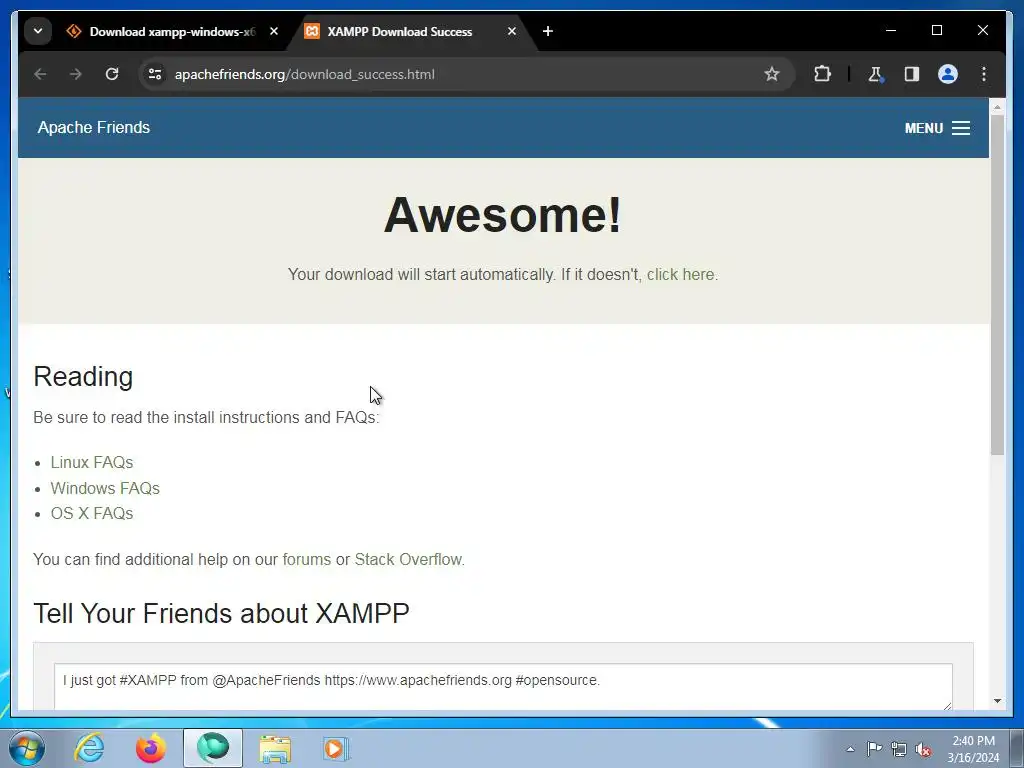Open Windows Explorer folder in taskbar
1024x768 pixels.
[275, 748]
